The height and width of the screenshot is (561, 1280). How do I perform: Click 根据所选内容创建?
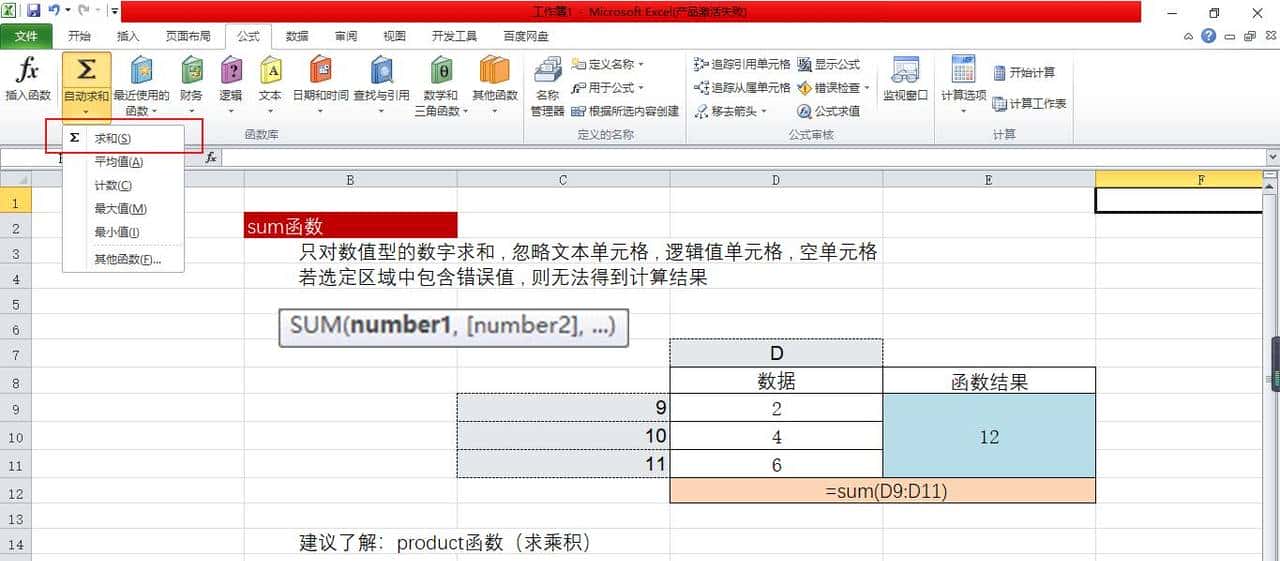coord(625,111)
